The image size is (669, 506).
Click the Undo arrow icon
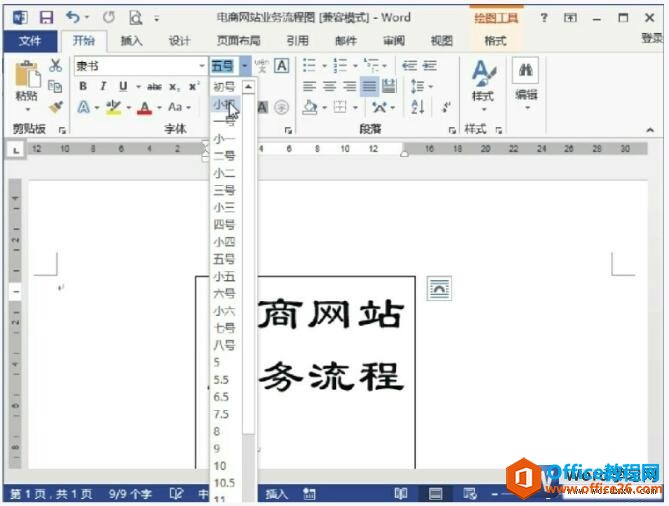(x=73, y=17)
